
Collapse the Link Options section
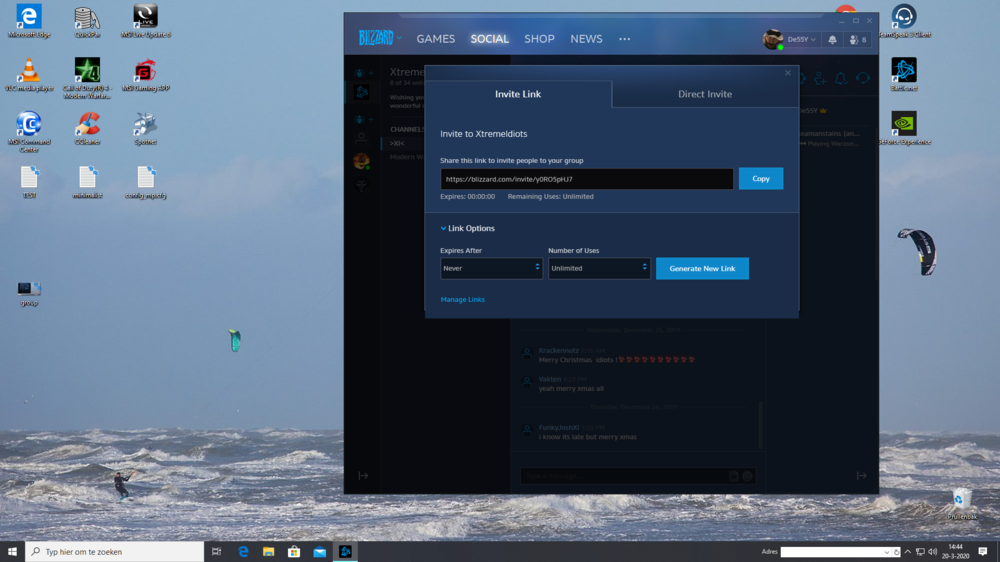click(x=468, y=228)
